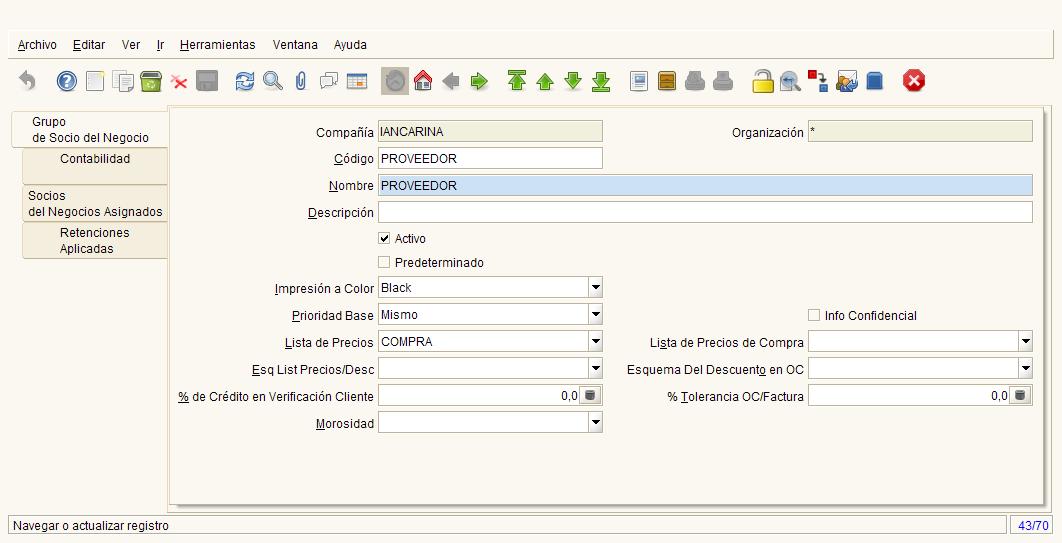Click the green recycle bin delete icon
The width and height of the screenshot is (1062, 543).
click(x=151, y=81)
